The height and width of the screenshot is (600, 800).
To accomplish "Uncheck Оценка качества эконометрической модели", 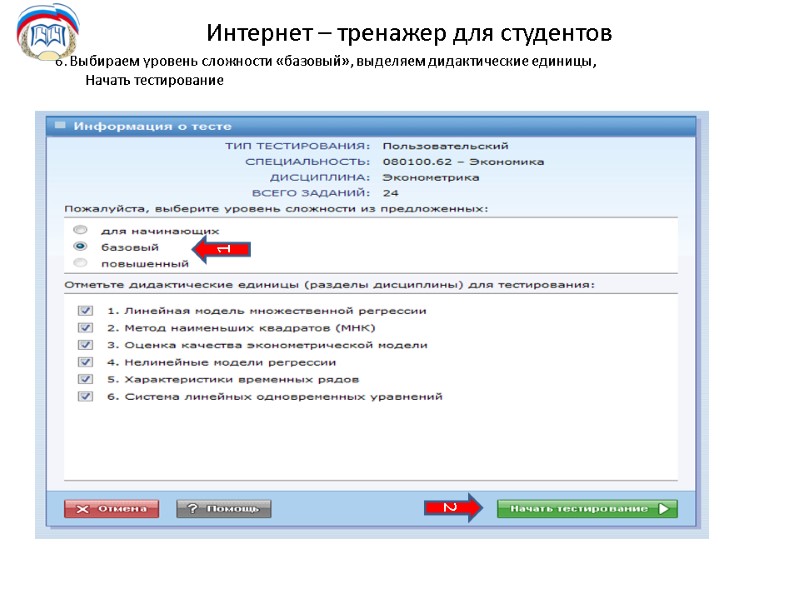I will [x=83, y=347].
